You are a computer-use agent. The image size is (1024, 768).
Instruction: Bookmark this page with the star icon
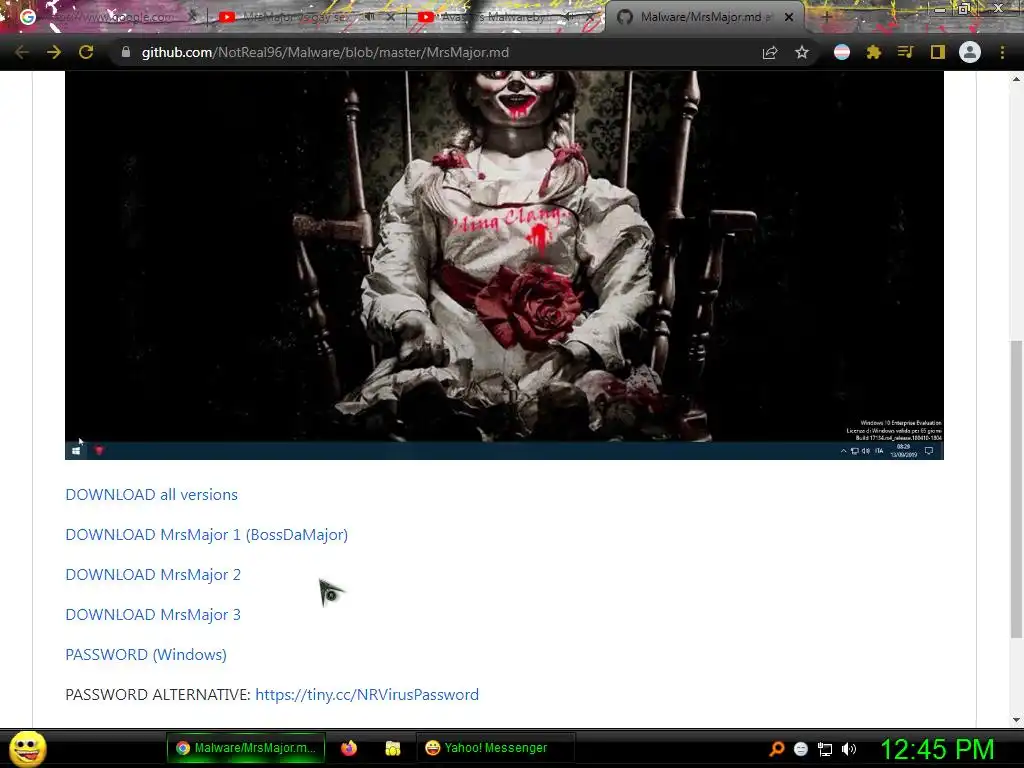tap(802, 52)
